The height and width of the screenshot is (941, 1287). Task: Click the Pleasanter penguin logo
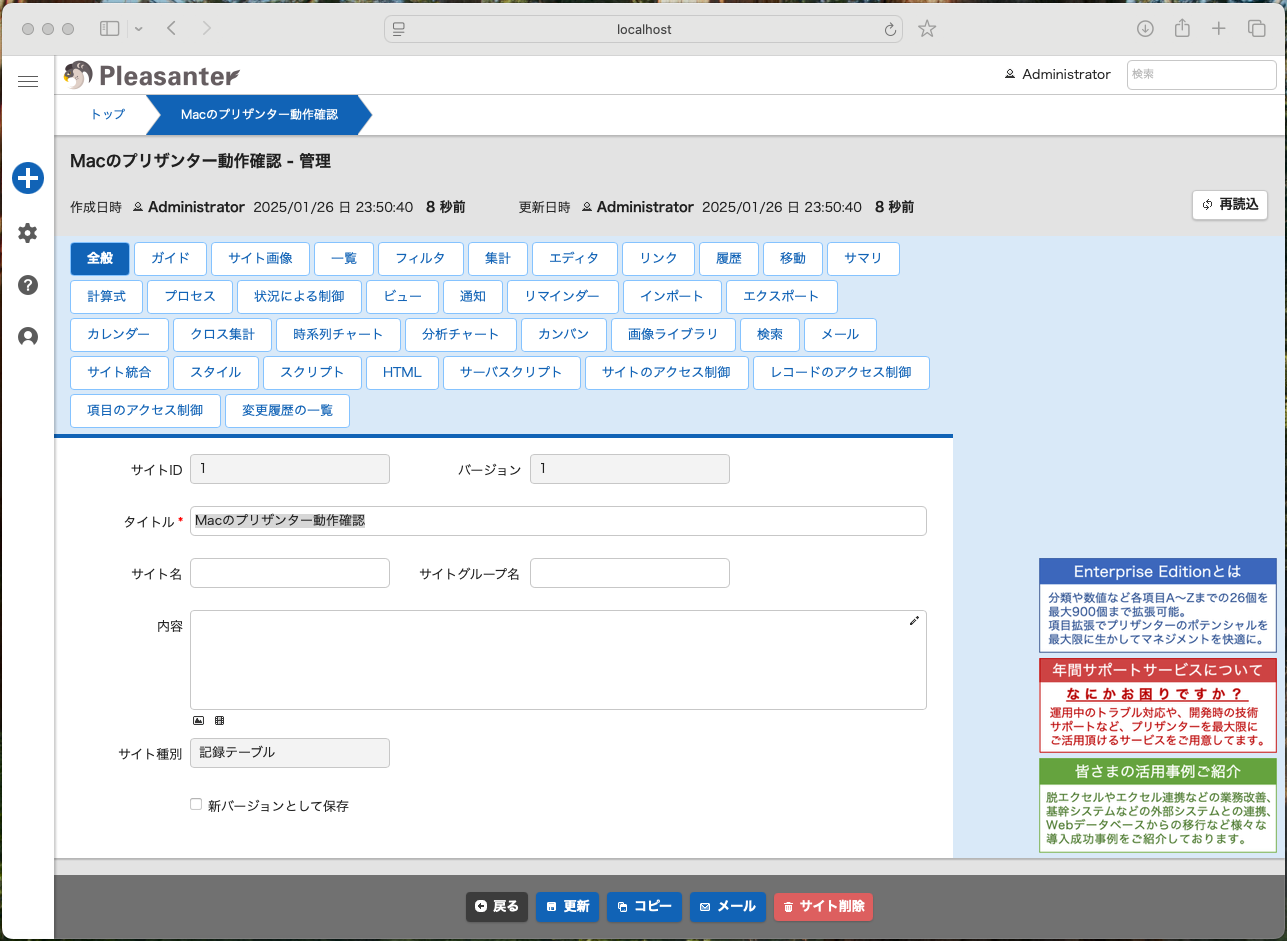pyautogui.click(x=78, y=74)
